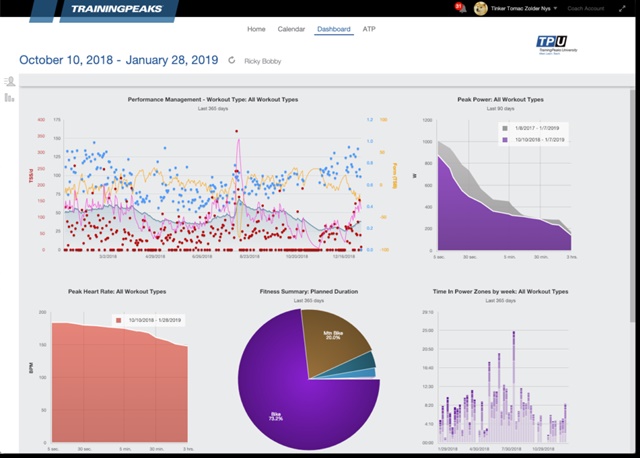Switch to the Calendar tab

291,30
